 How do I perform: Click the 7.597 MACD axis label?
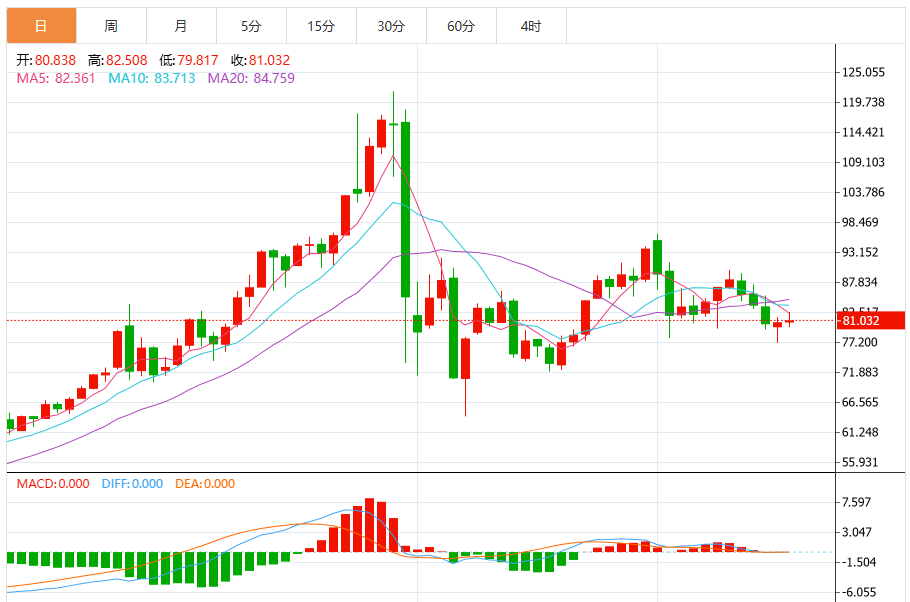857,502
